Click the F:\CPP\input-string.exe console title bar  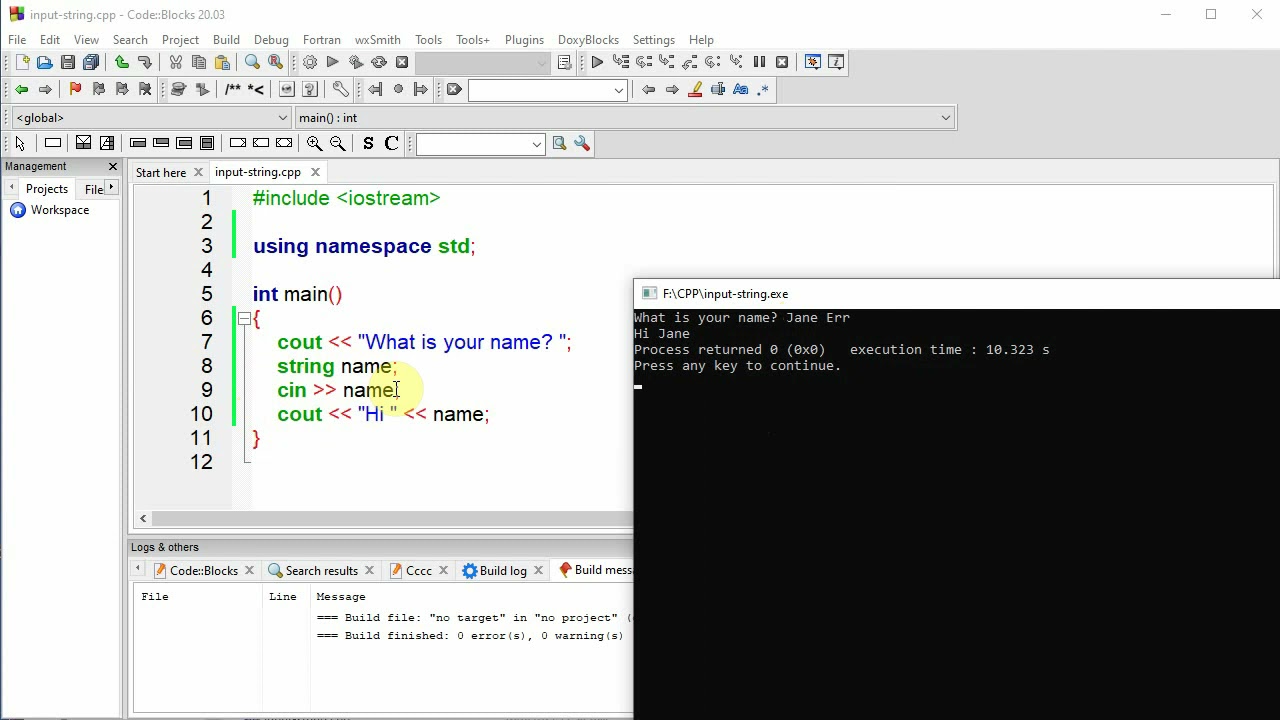point(956,294)
